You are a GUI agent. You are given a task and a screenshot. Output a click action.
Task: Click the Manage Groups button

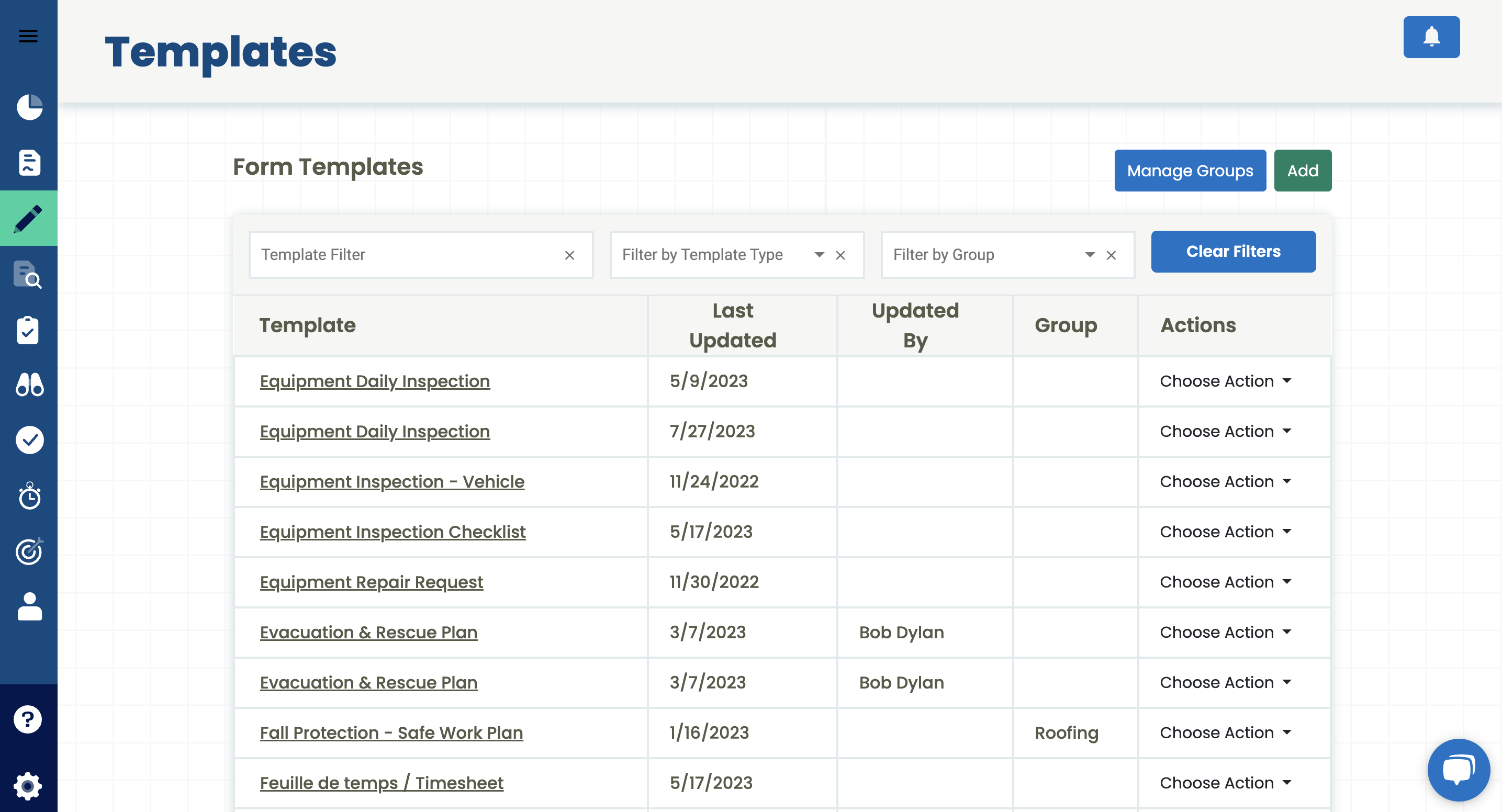click(1190, 171)
